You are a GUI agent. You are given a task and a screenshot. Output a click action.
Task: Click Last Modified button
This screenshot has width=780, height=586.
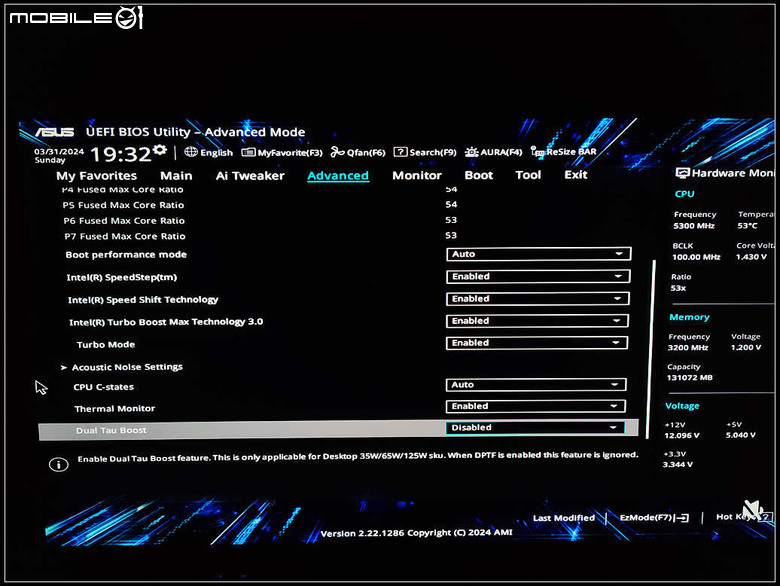pyautogui.click(x=564, y=518)
